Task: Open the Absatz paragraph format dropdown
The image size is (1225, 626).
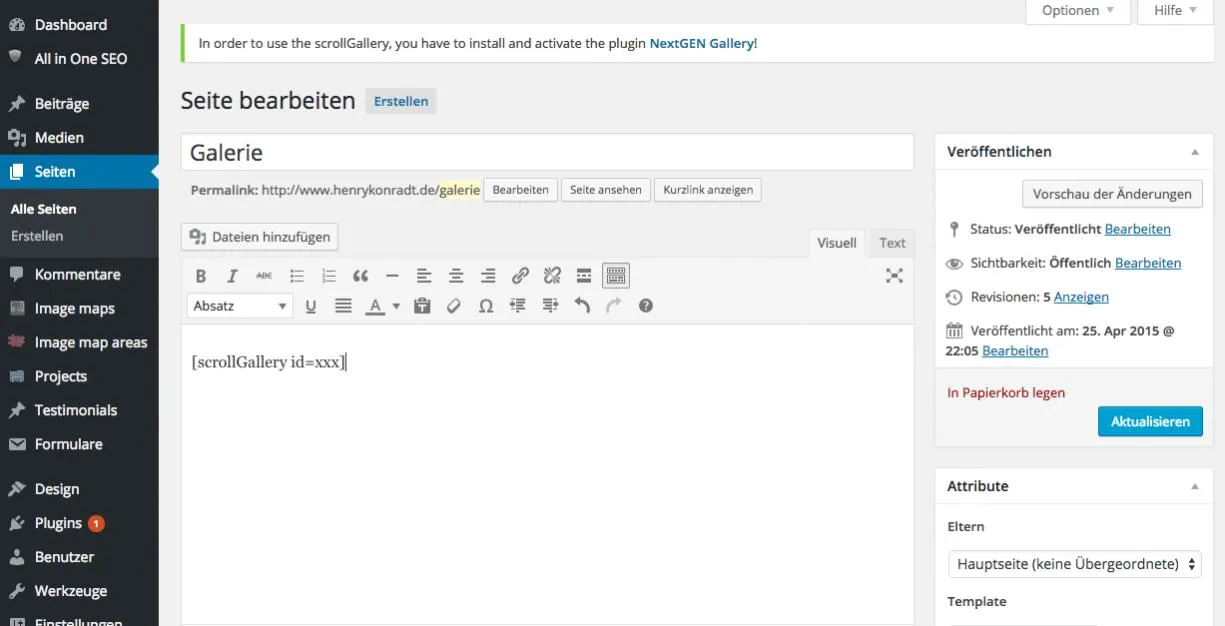Action: tap(240, 306)
